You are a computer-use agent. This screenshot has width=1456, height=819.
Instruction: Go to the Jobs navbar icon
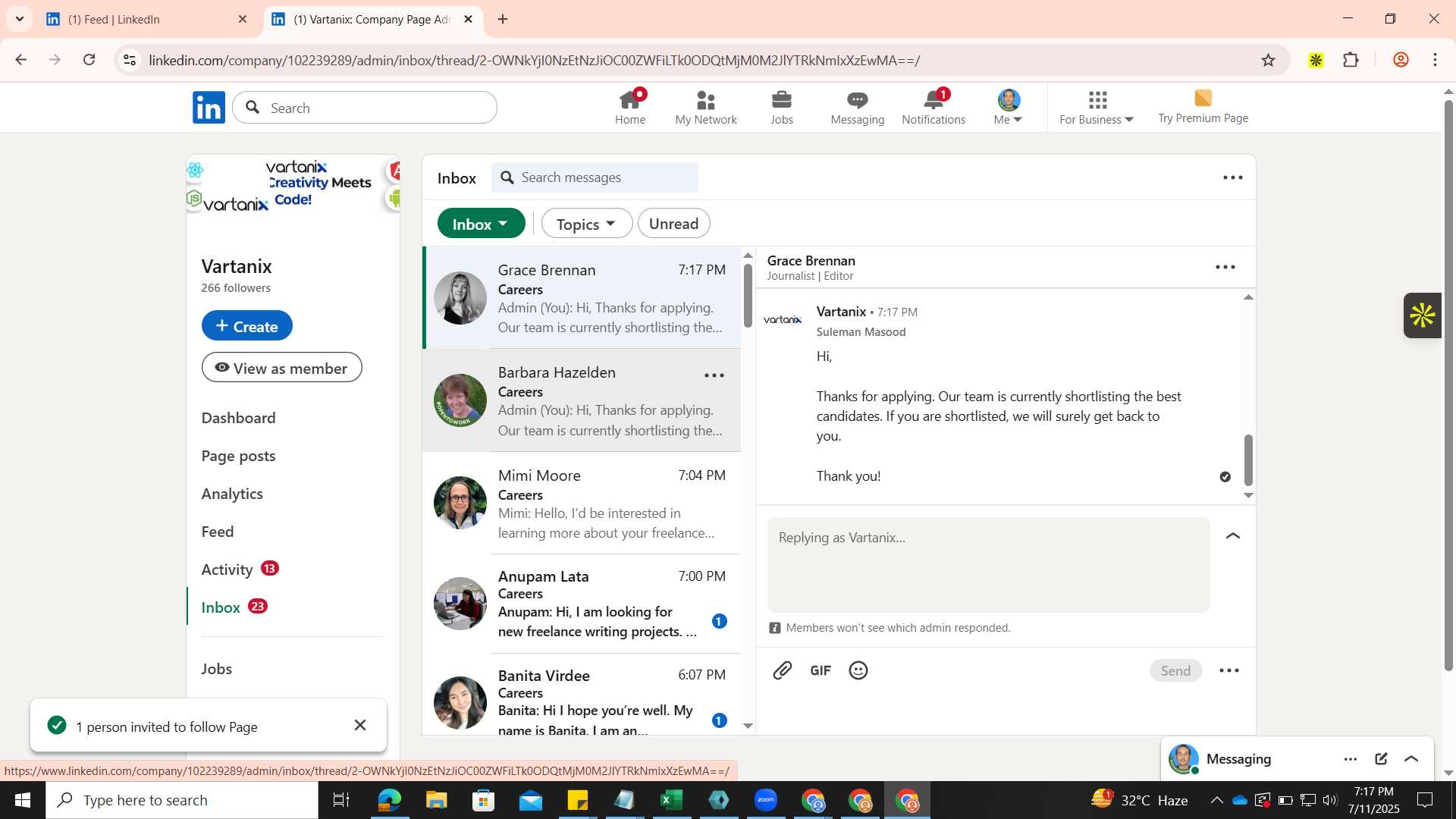(781, 108)
